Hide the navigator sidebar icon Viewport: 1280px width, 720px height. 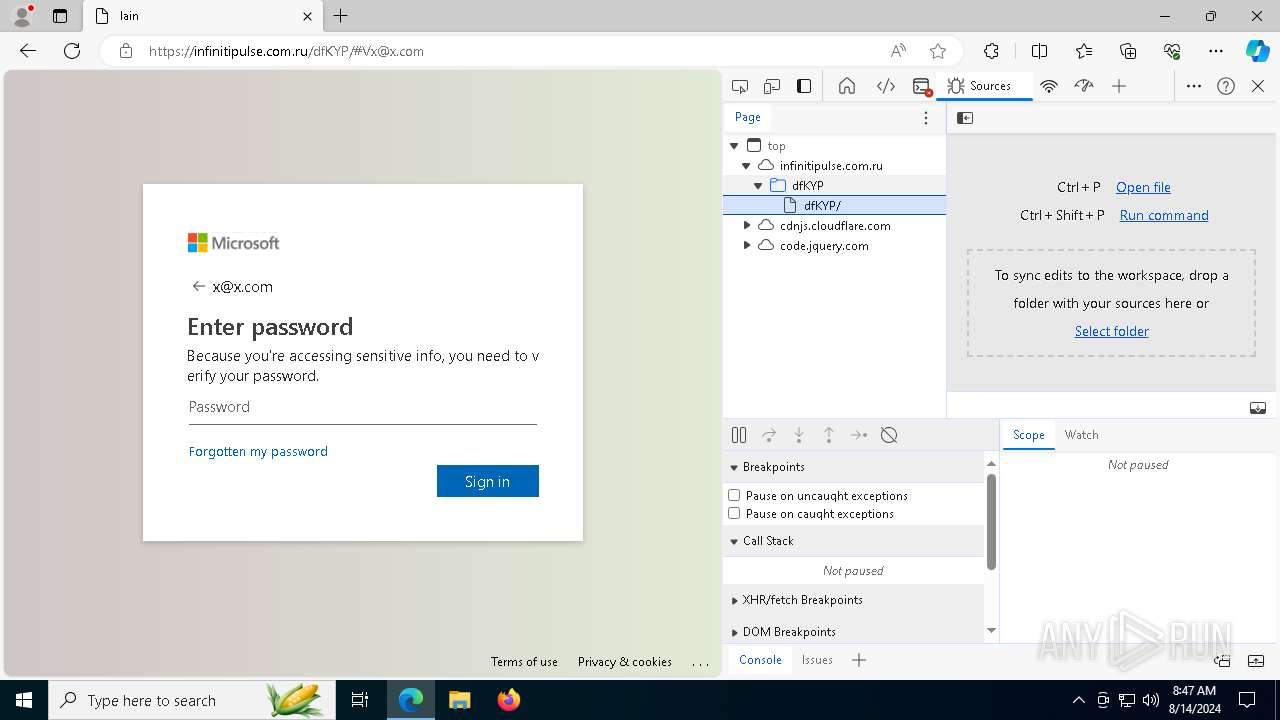[x=965, y=118]
